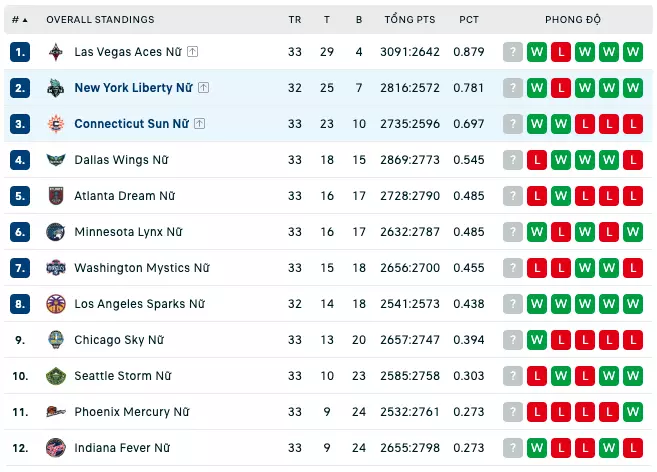Viewport: 657px width, 472px height.
Task: Open the New York Liberty Nữ team link
Action: [133, 88]
